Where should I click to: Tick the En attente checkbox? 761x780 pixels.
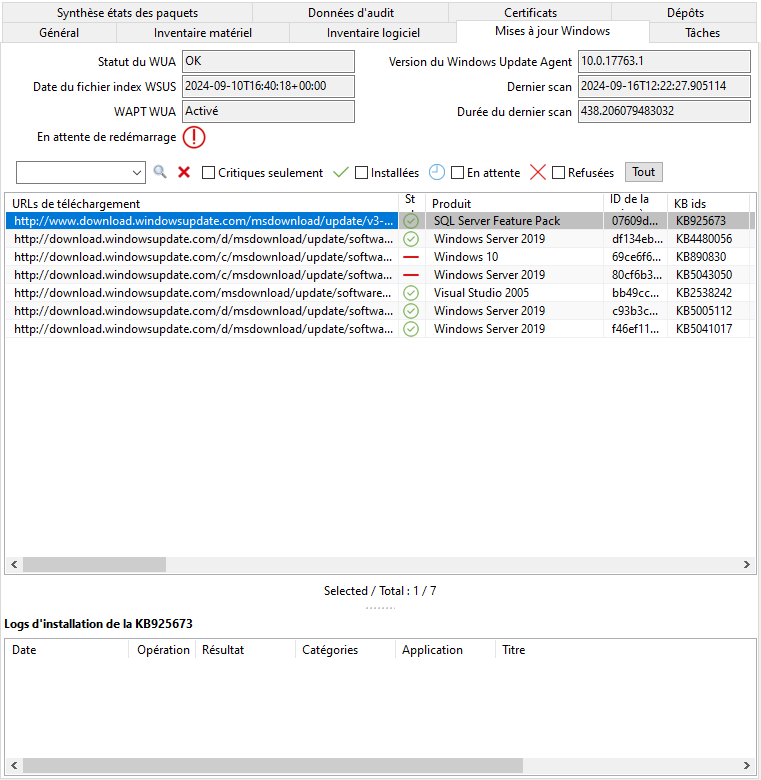click(458, 173)
